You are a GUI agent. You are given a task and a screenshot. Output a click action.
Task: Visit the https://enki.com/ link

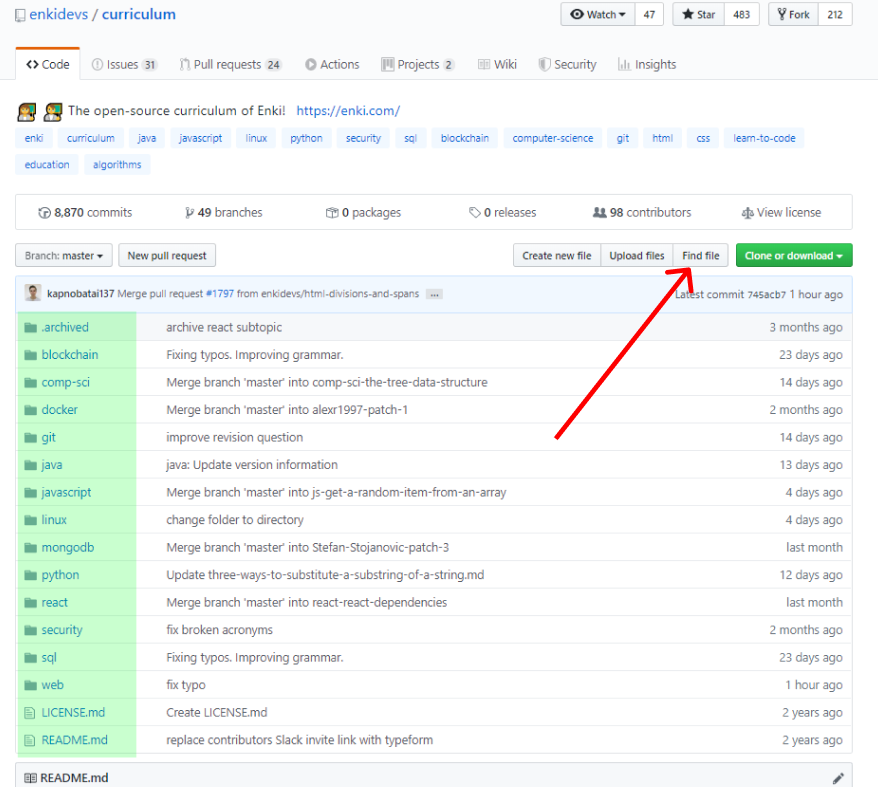(x=347, y=110)
